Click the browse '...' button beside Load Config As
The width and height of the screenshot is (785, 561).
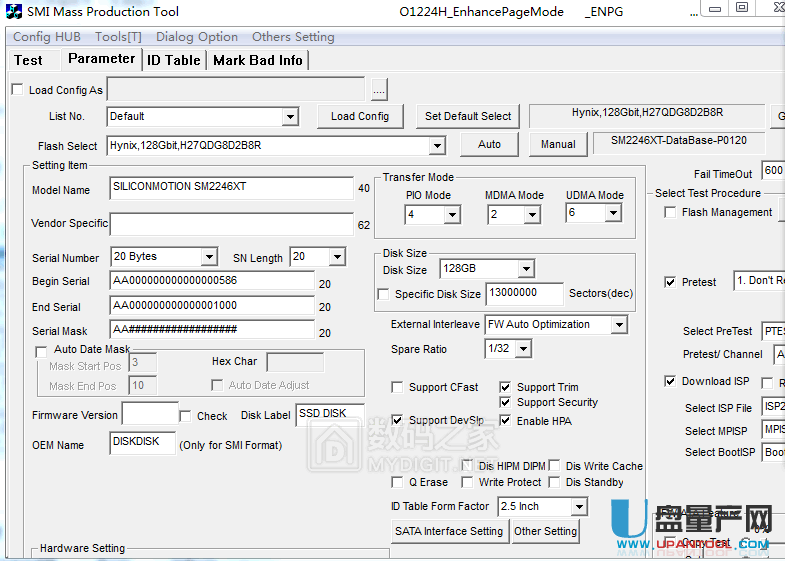tap(379, 90)
